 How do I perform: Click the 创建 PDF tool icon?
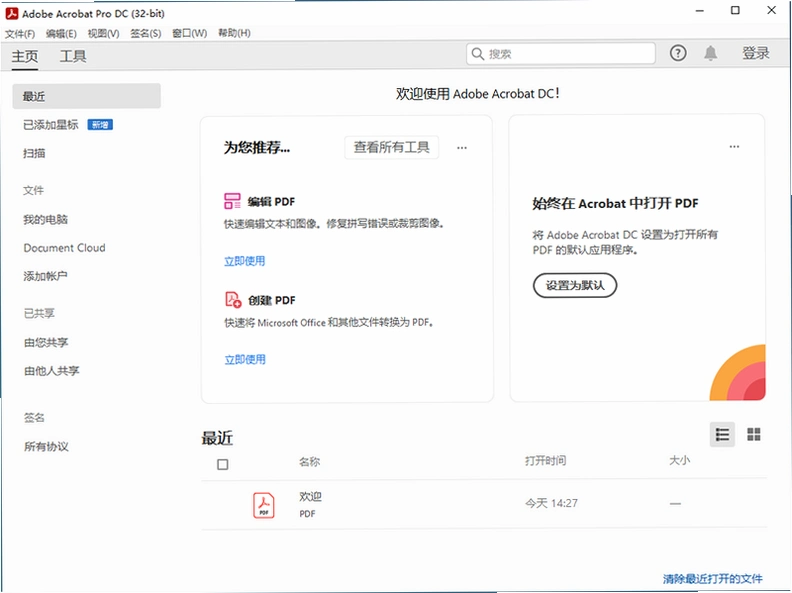[x=233, y=300]
